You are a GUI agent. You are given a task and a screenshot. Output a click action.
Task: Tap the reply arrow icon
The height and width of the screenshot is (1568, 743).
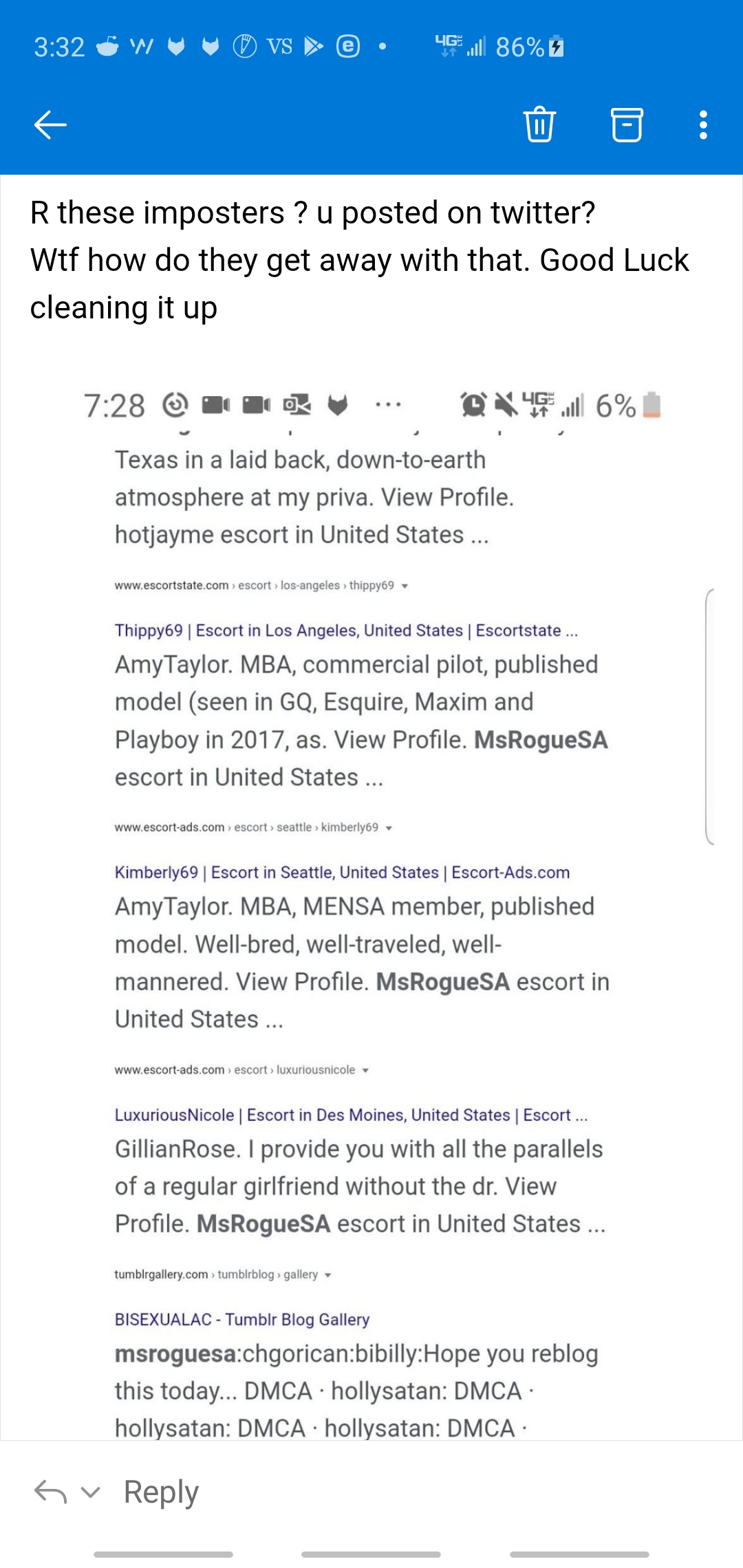point(50,1492)
